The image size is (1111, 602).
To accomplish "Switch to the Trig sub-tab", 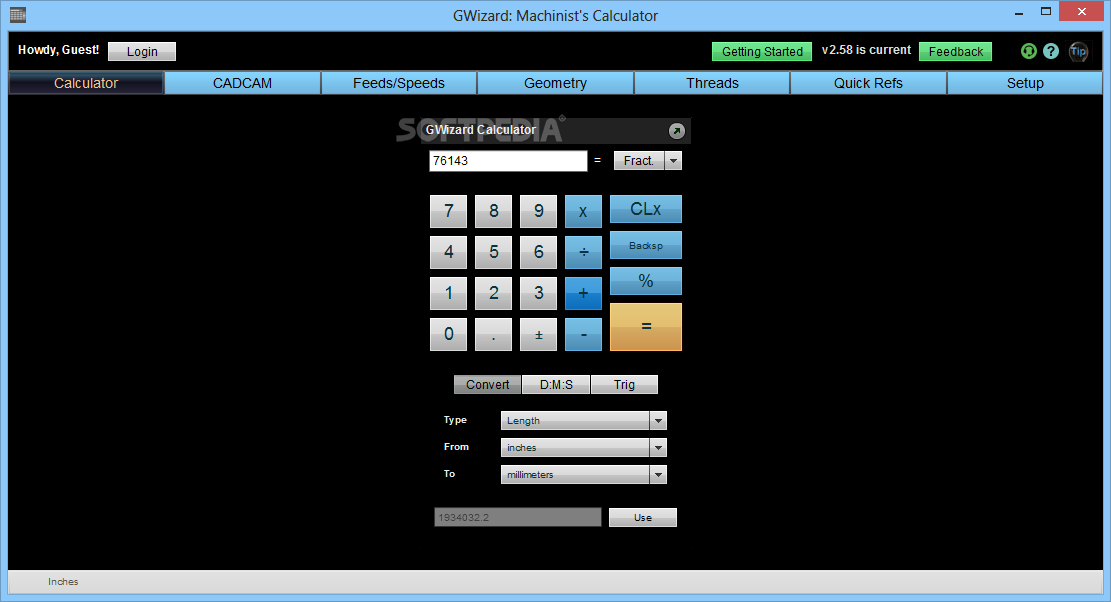I will 624,385.
